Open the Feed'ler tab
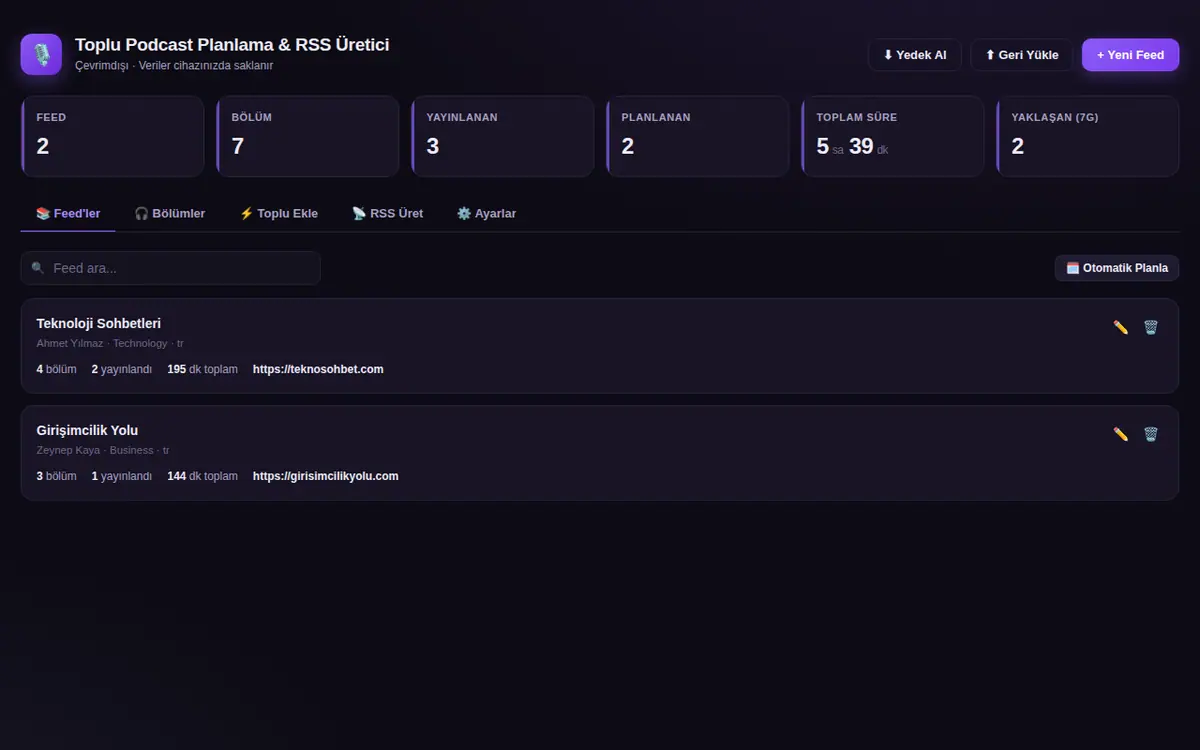This screenshot has height=750, width=1200. [68, 214]
